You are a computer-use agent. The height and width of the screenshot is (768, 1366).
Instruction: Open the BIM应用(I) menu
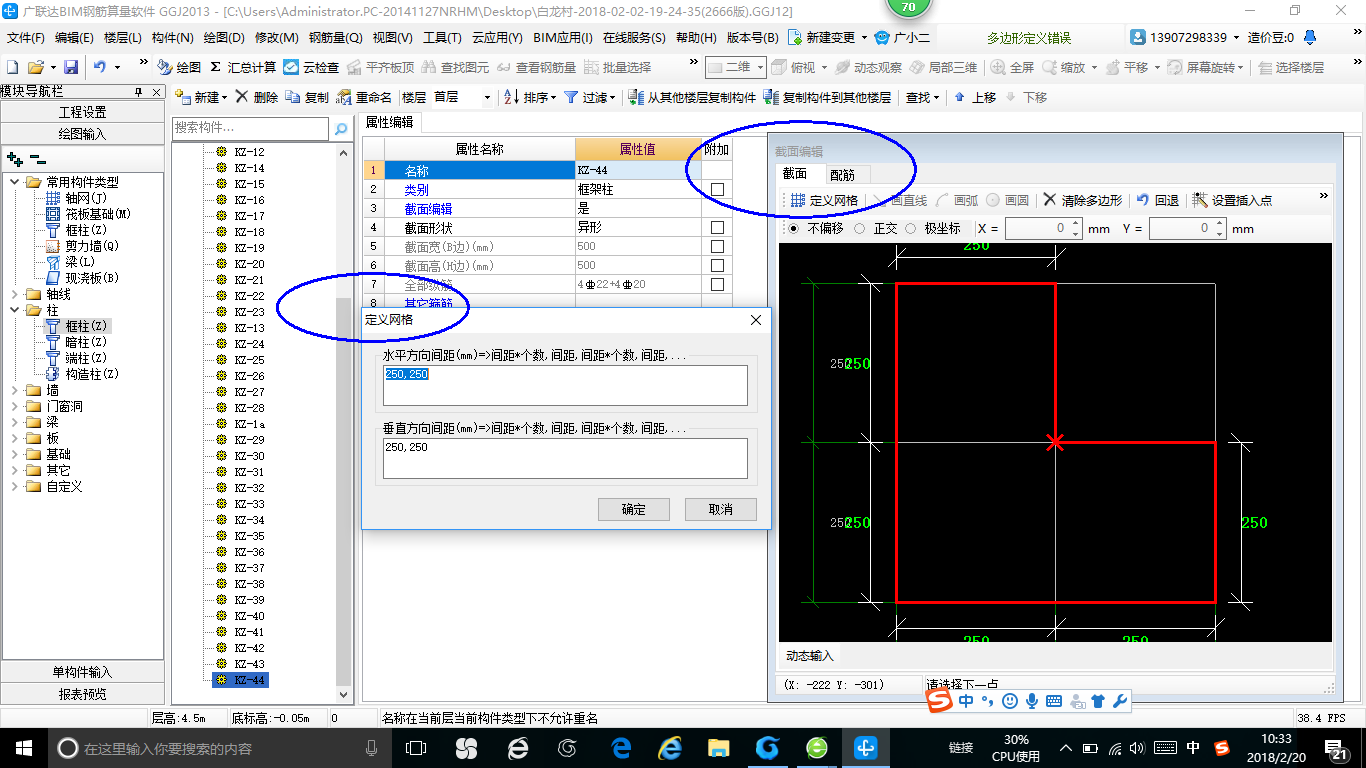(563, 38)
